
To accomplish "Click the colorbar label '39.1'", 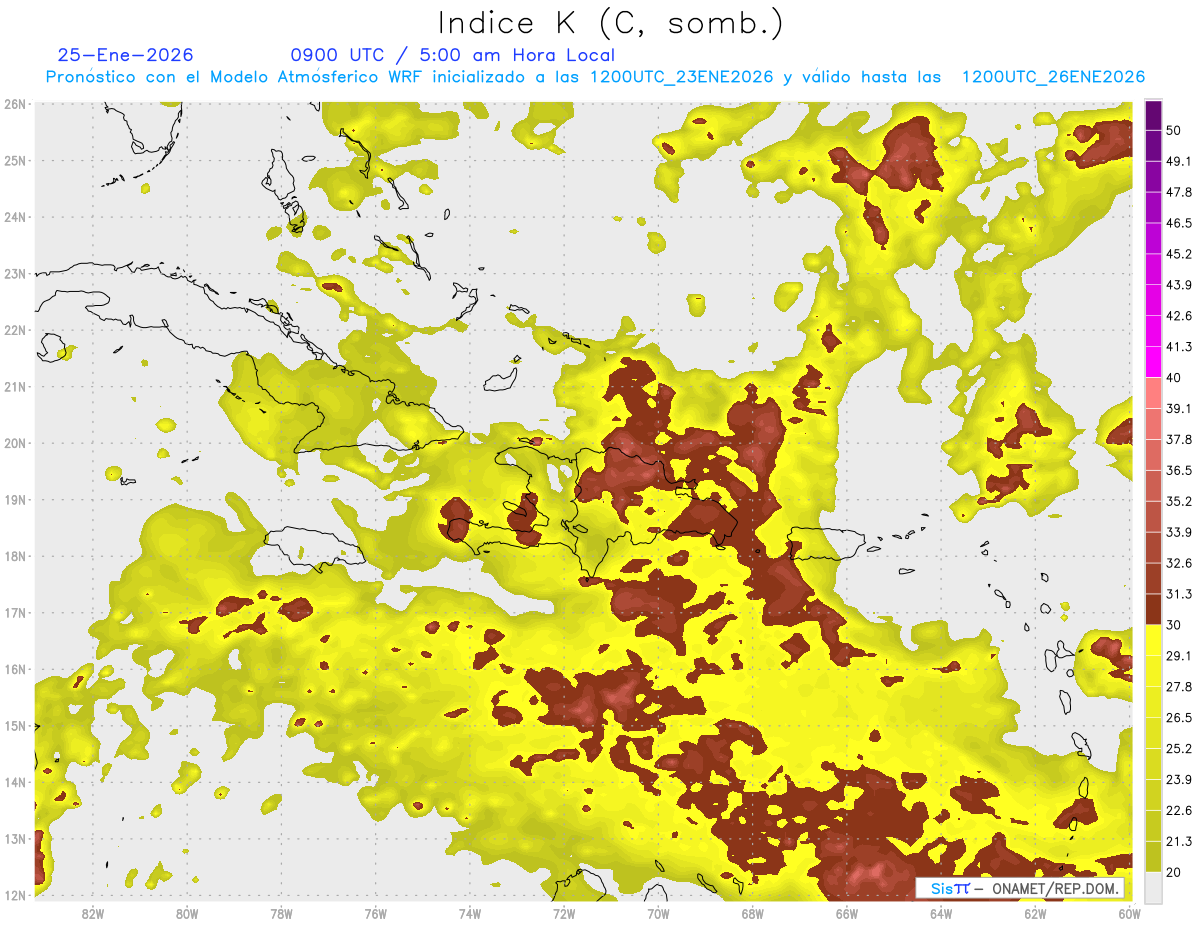I will tap(1180, 408).
